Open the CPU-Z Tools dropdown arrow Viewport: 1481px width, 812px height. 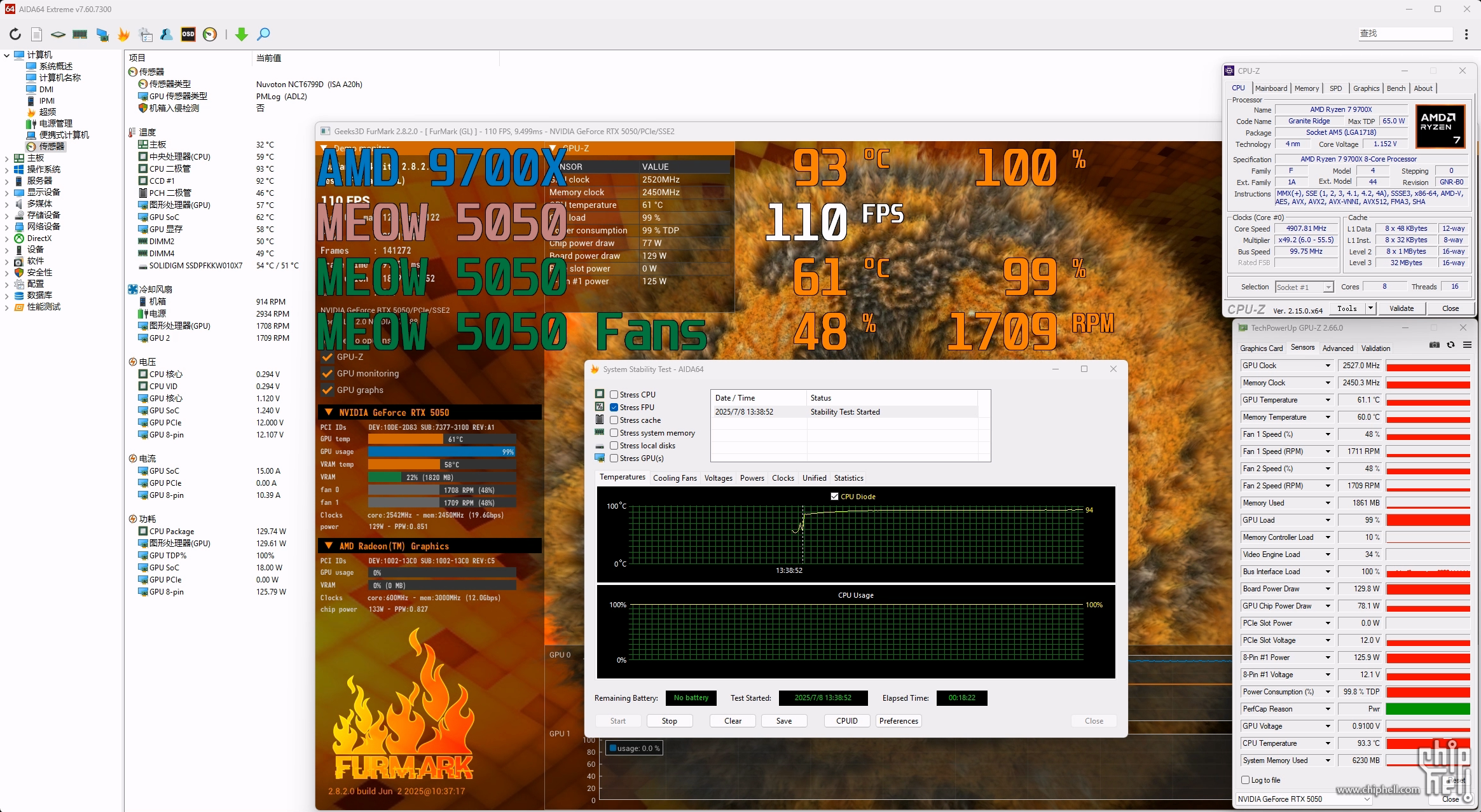click(x=1370, y=308)
